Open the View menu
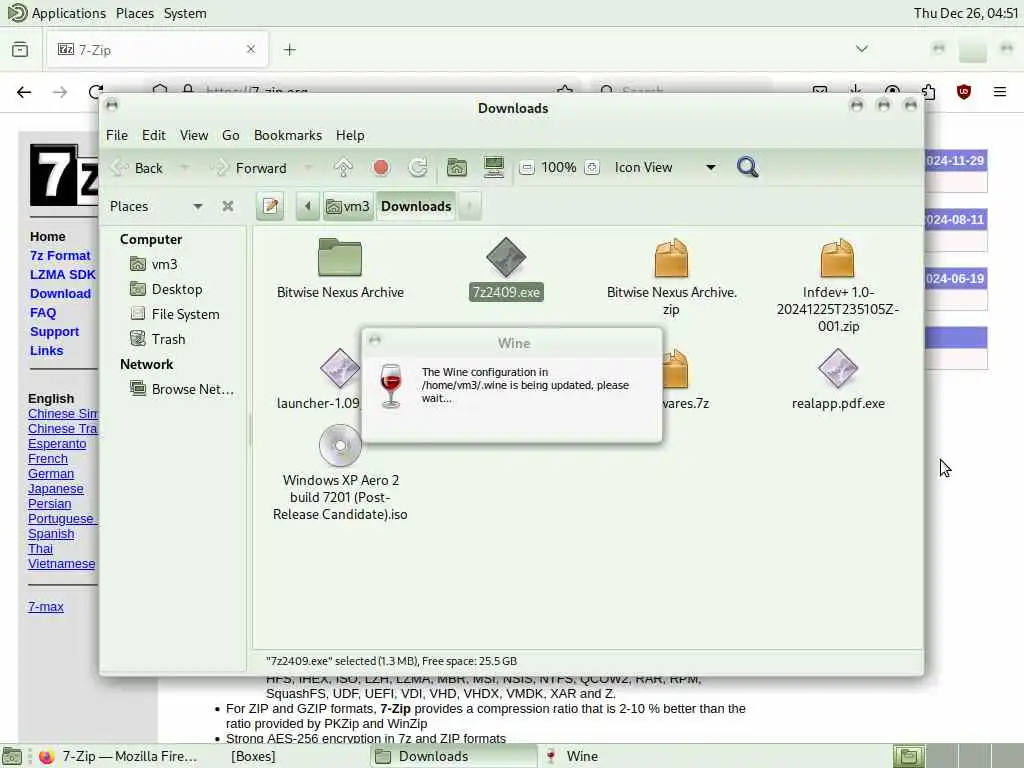 tap(194, 135)
